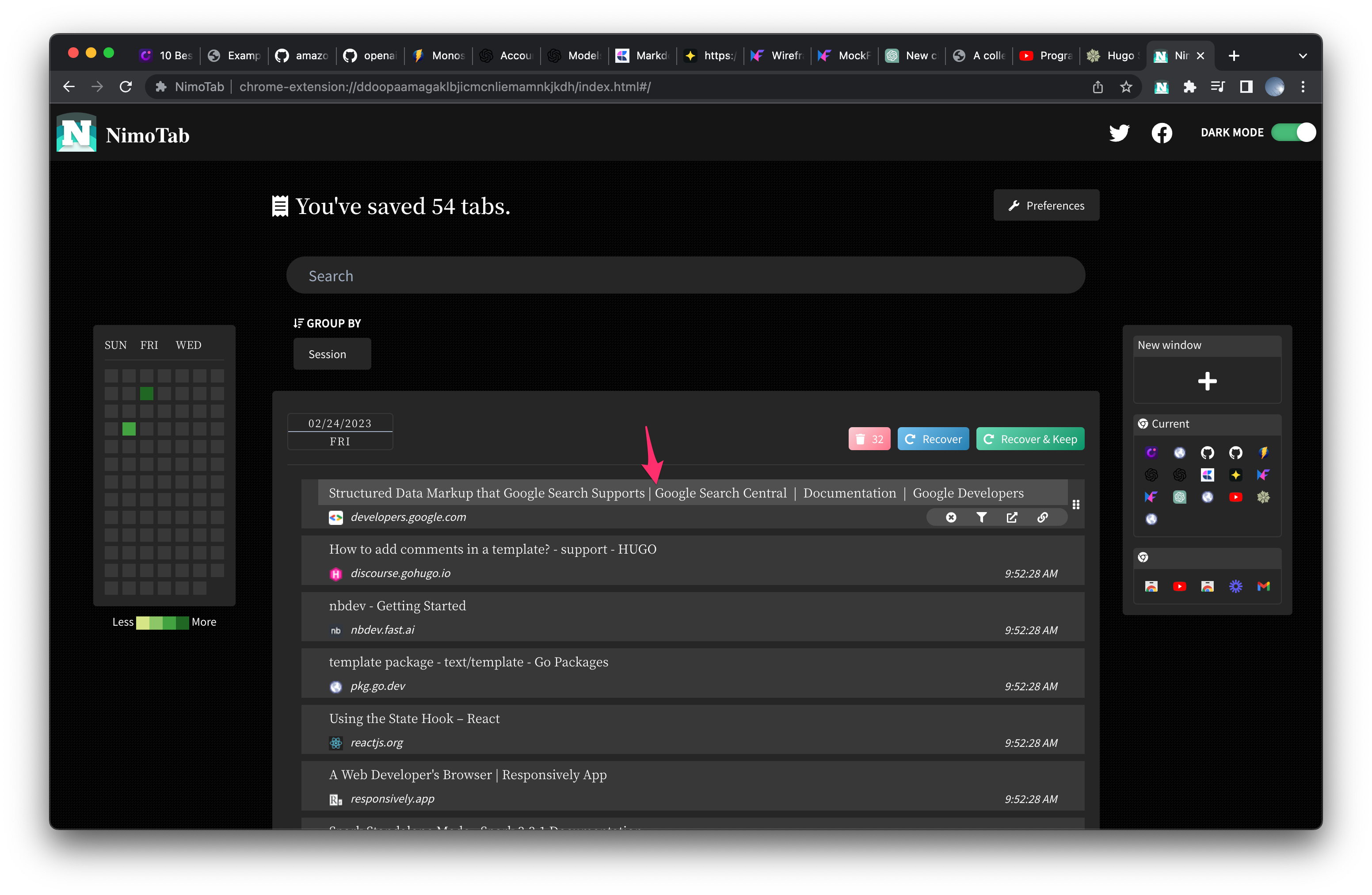Open the Session group-by selector
This screenshot has height=895, width=1372.
point(332,354)
